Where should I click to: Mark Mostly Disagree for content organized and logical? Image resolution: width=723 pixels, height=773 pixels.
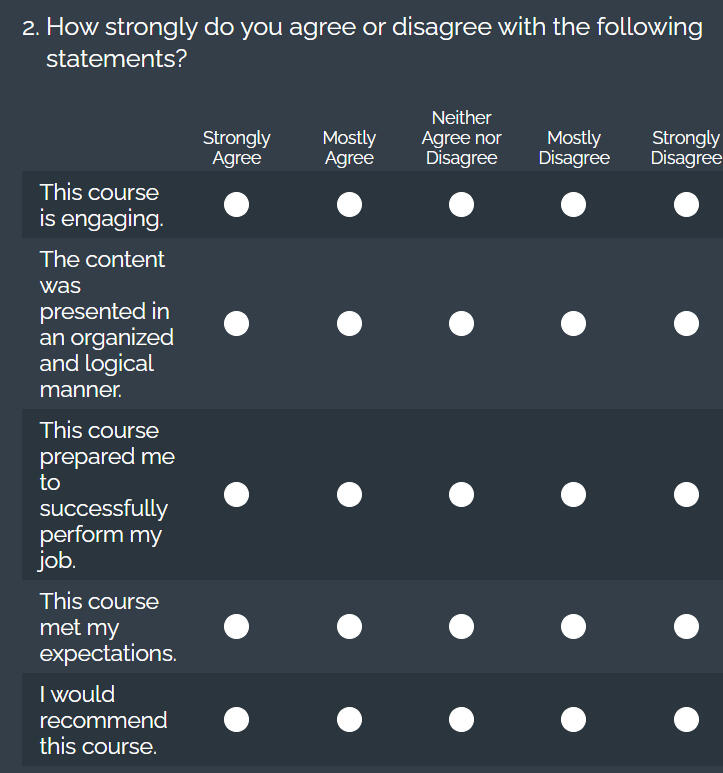coord(574,324)
